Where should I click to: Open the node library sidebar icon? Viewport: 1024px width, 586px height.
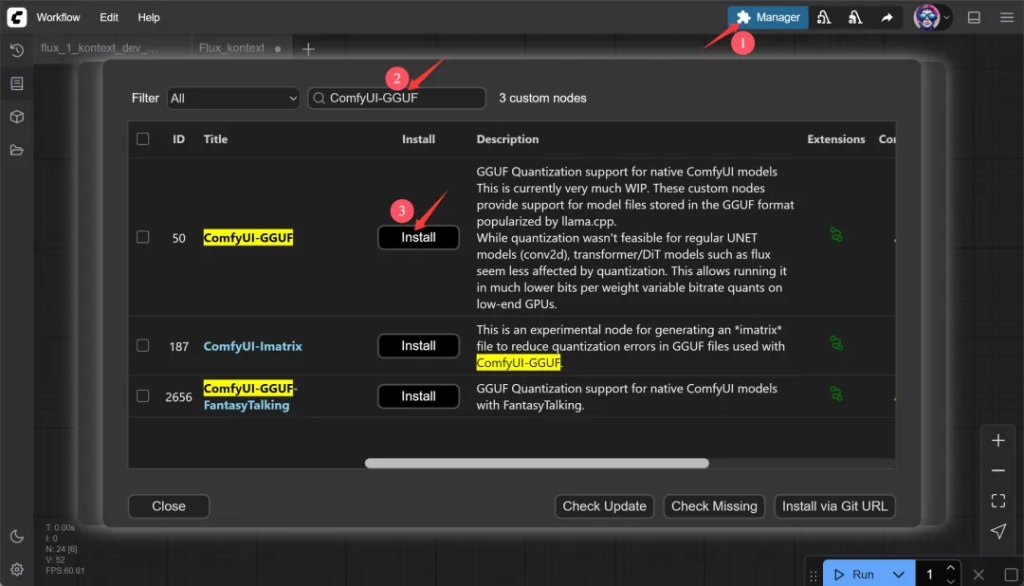(17, 84)
